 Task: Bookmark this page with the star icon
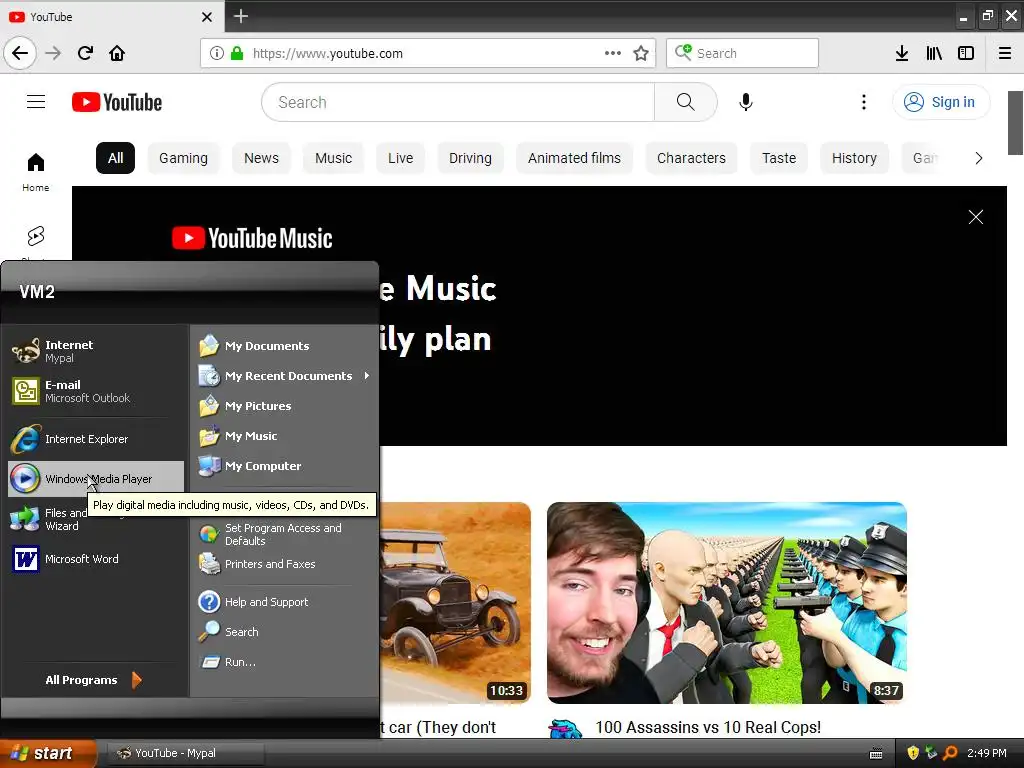point(641,53)
